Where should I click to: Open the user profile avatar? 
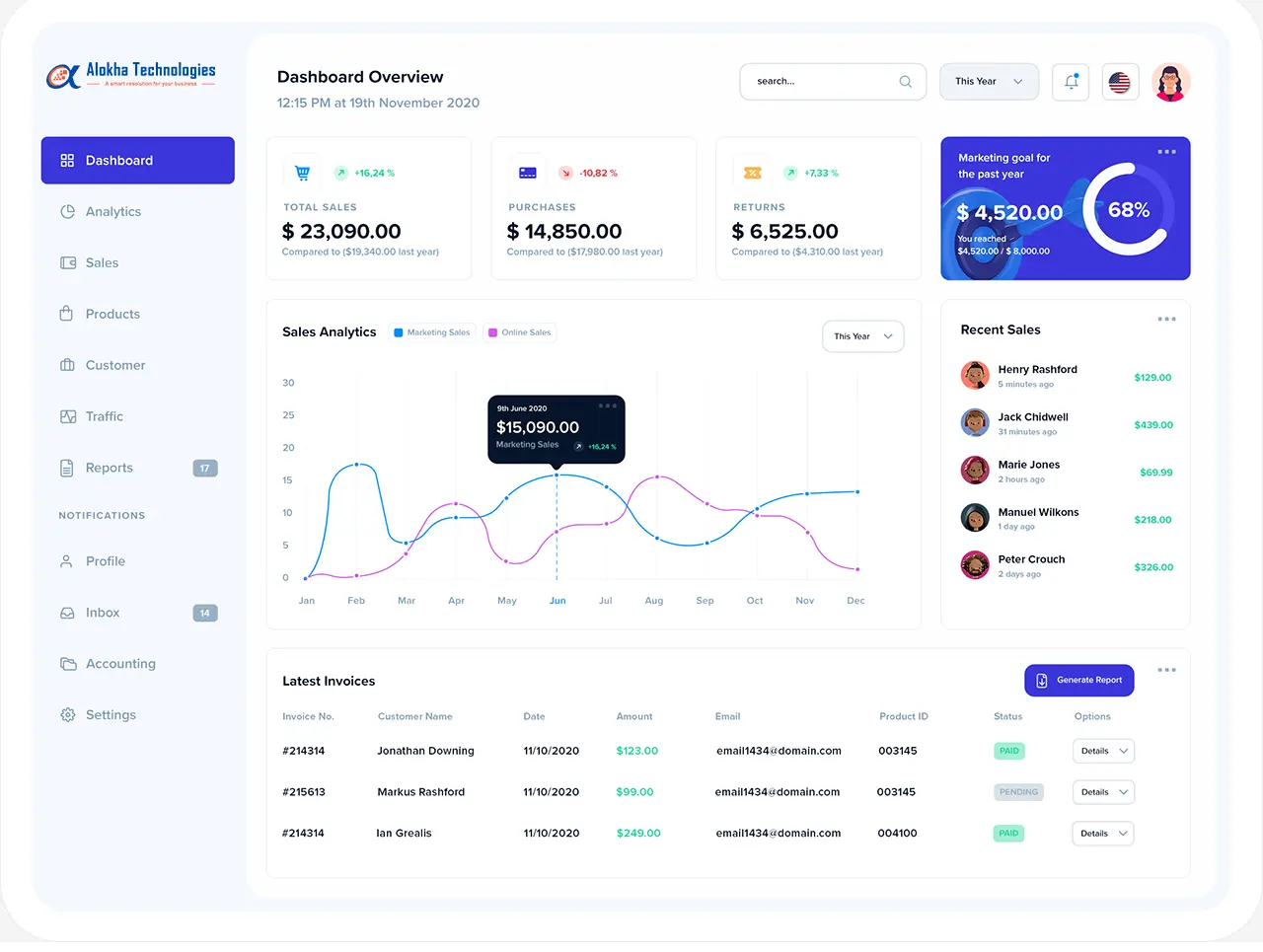[1170, 82]
